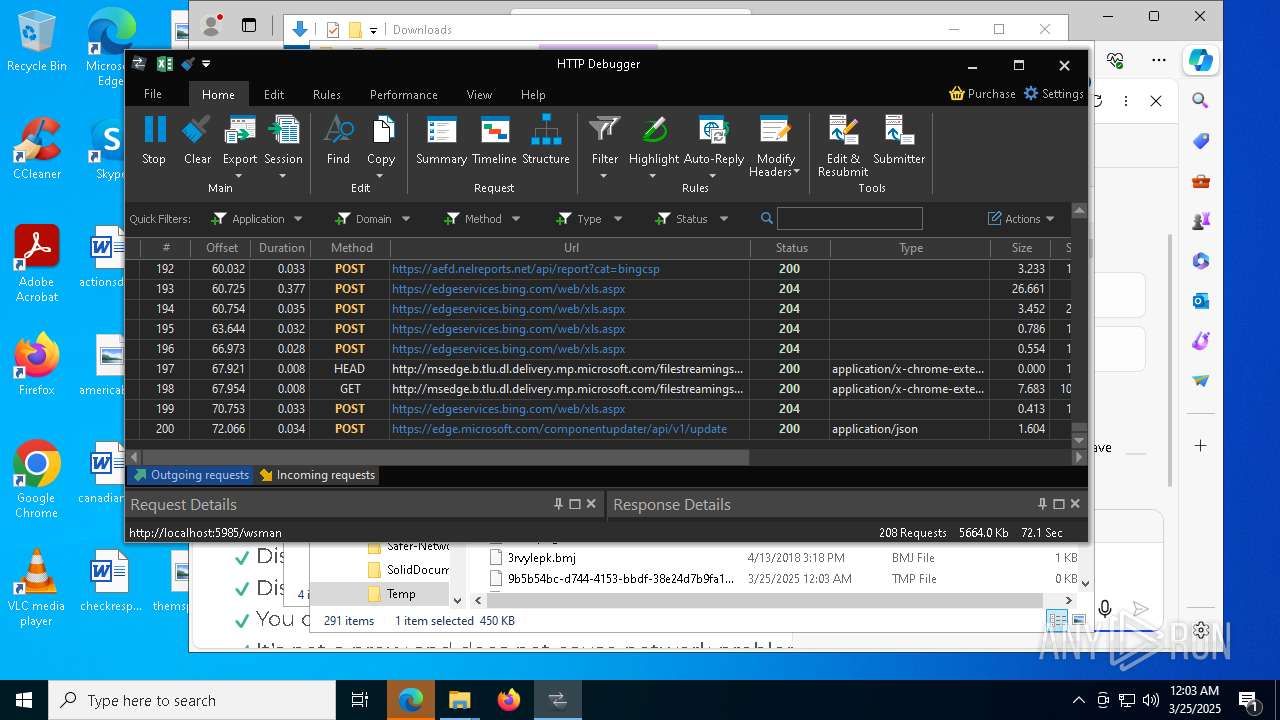
Task: Click the Purchase cart link
Action: 982,94
